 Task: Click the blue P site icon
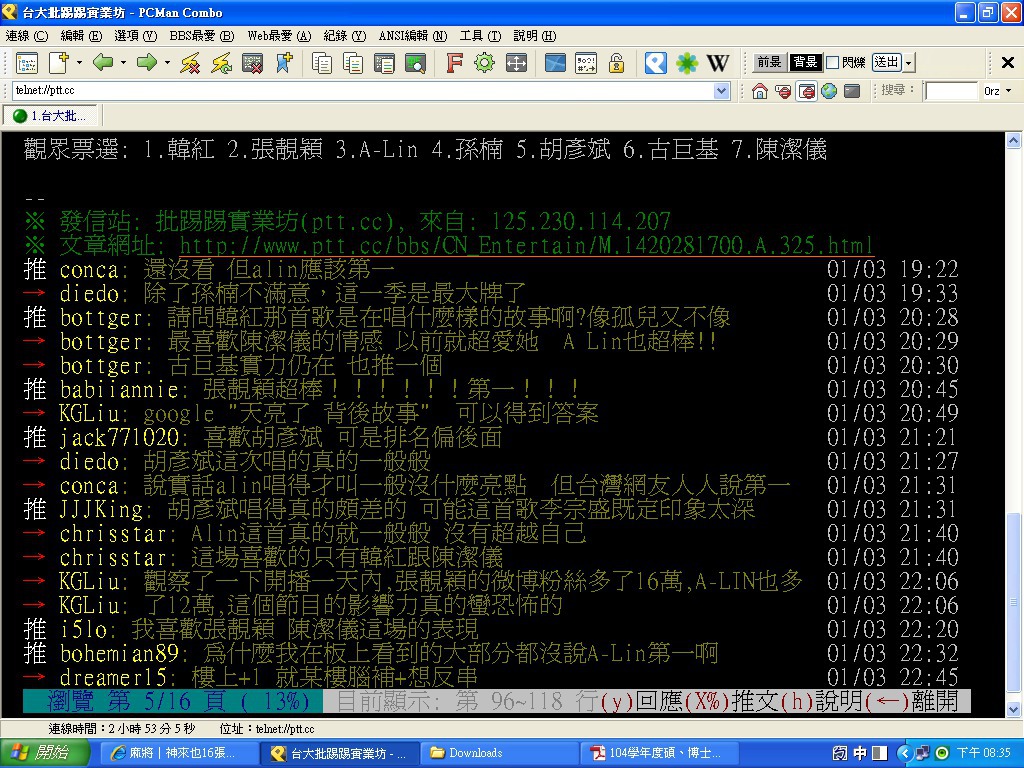tap(656, 63)
